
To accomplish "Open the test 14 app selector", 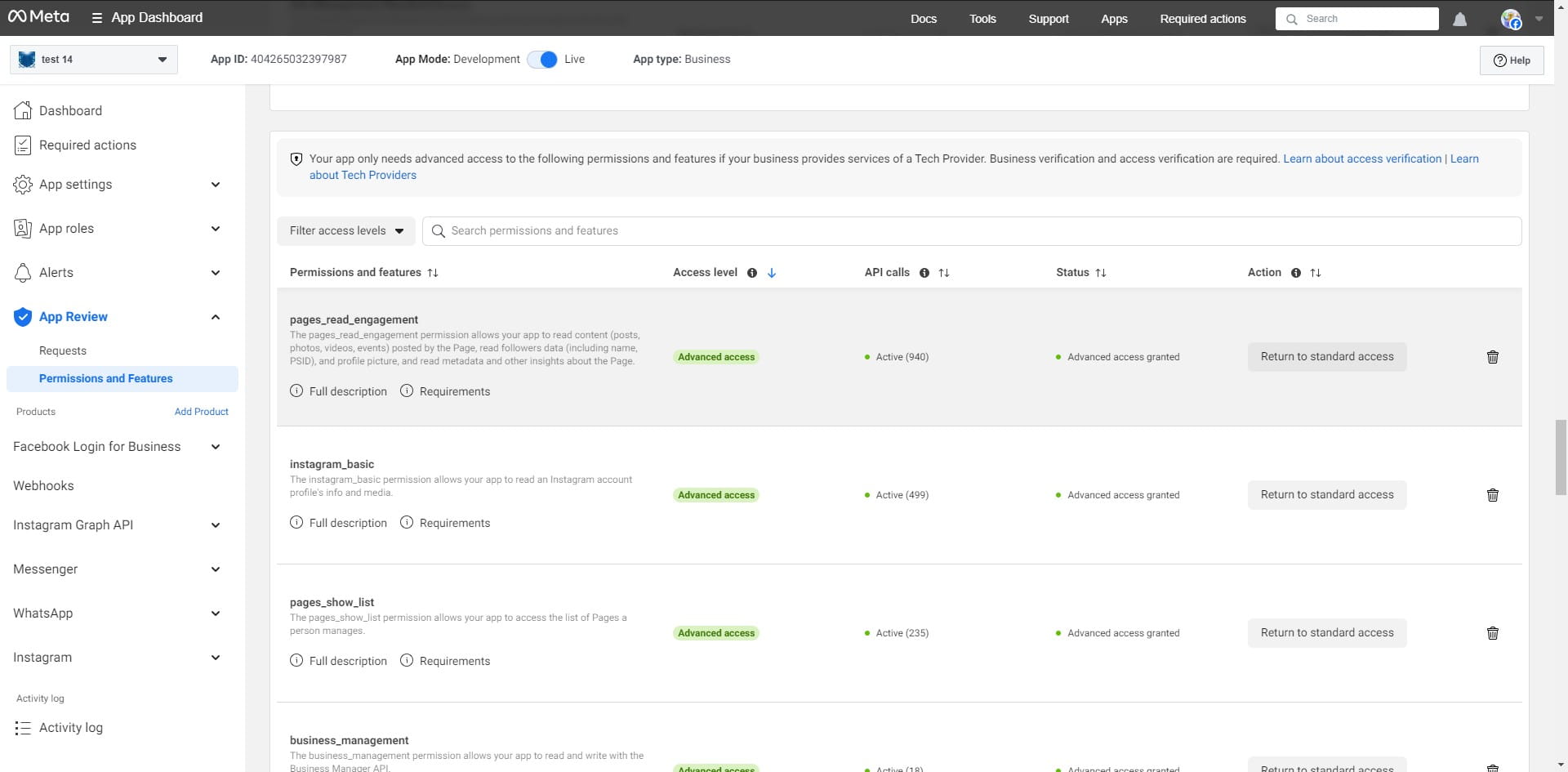I will (94, 60).
